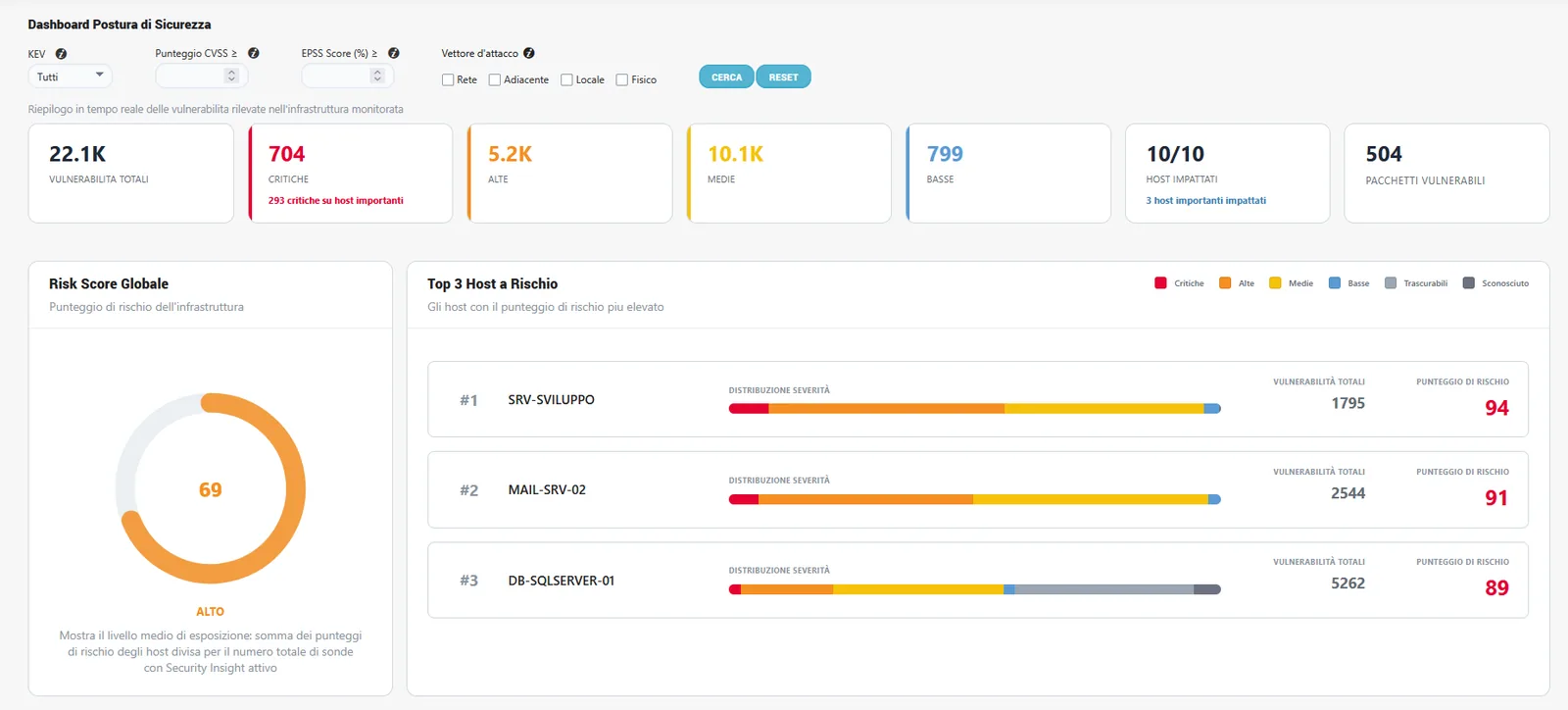Image resolution: width=1568 pixels, height=710 pixels.
Task: Click the RESET button
Action: click(x=783, y=77)
